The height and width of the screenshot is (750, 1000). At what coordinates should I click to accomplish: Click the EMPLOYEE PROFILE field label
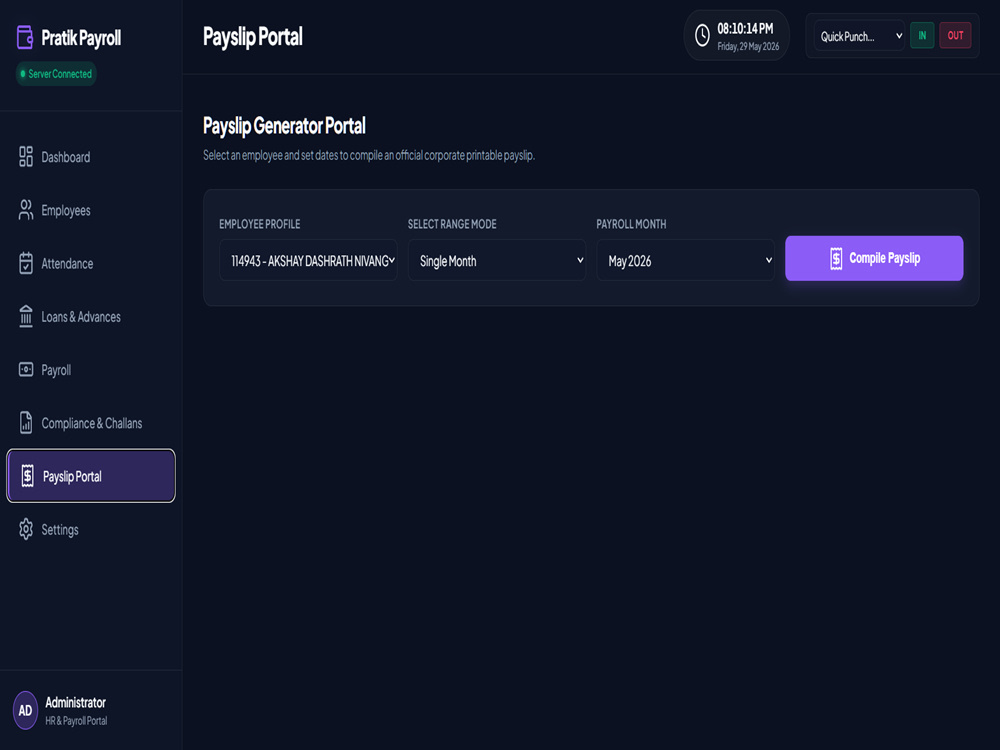pos(260,224)
